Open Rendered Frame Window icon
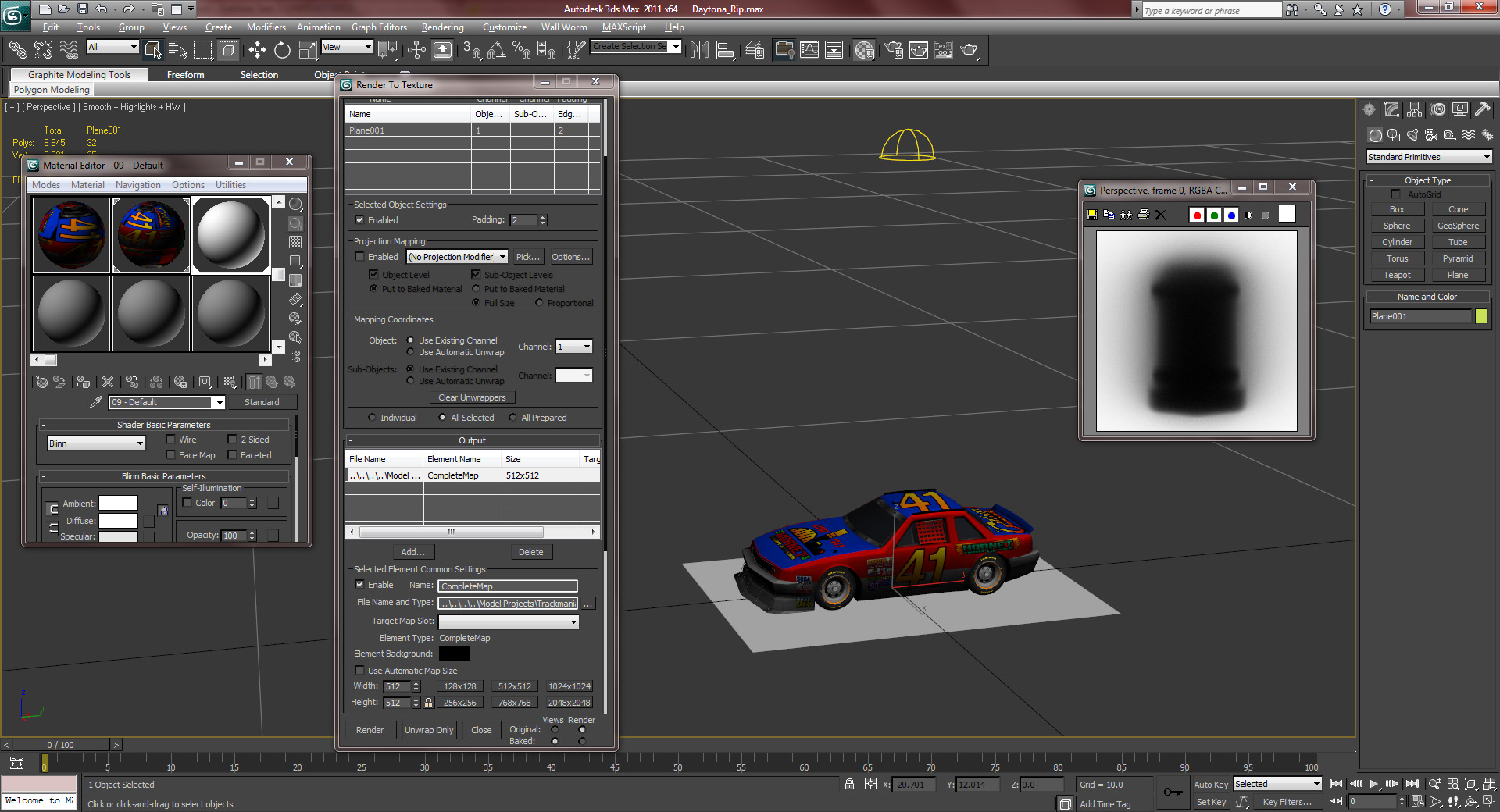Viewport: 1500px width, 812px height. coord(919,50)
